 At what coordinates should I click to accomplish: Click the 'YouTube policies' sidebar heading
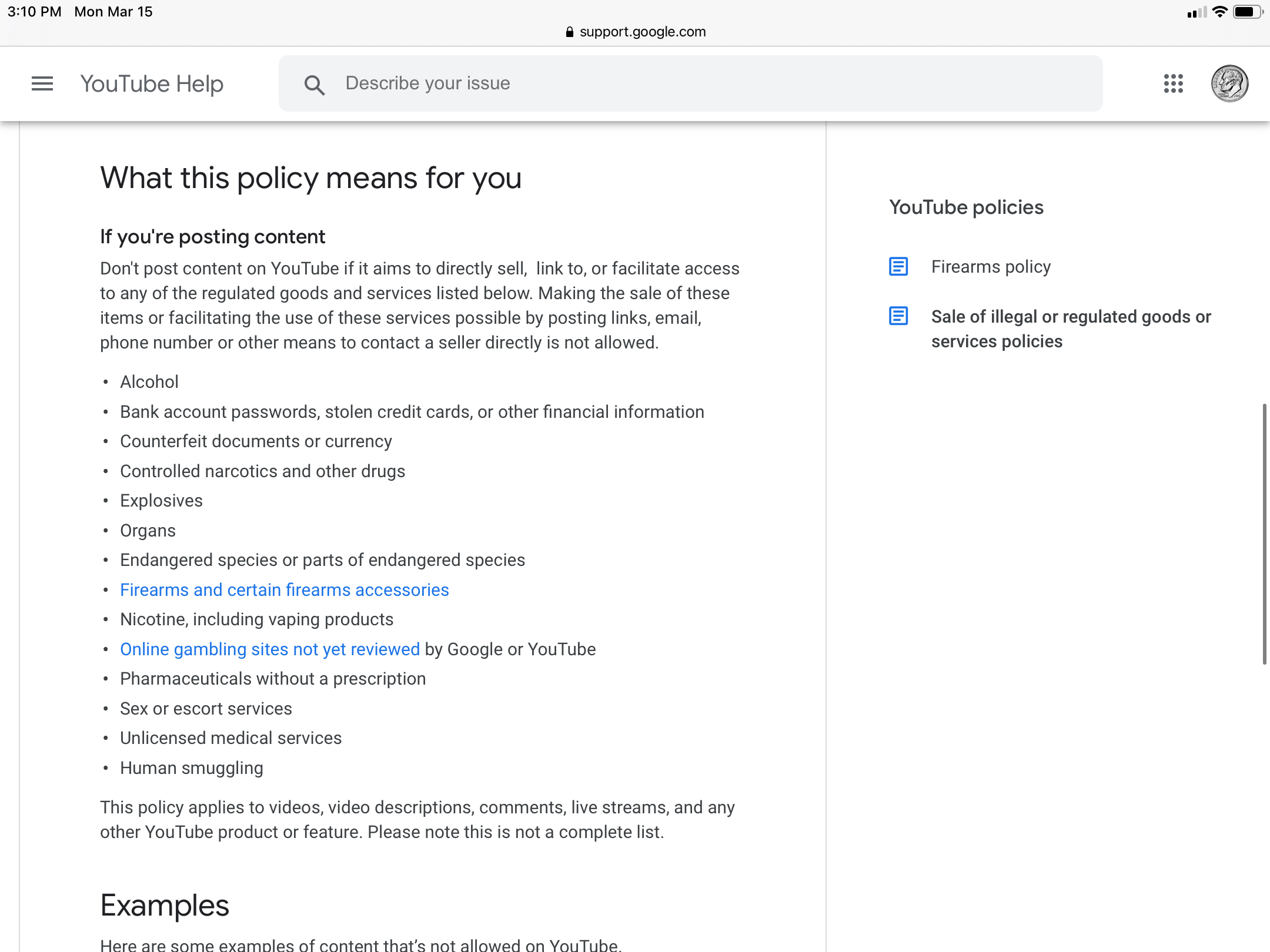[x=966, y=207]
